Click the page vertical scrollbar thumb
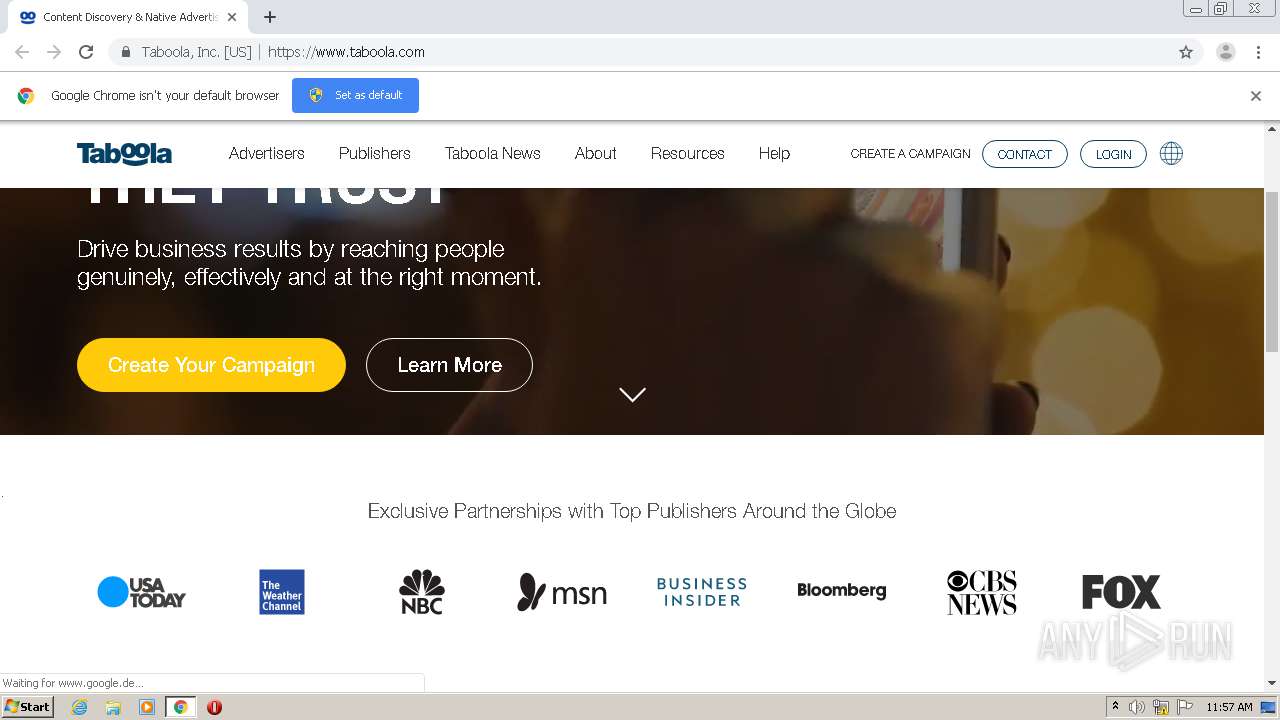This screenshot has width=1280, height=720. point(1272,270)
